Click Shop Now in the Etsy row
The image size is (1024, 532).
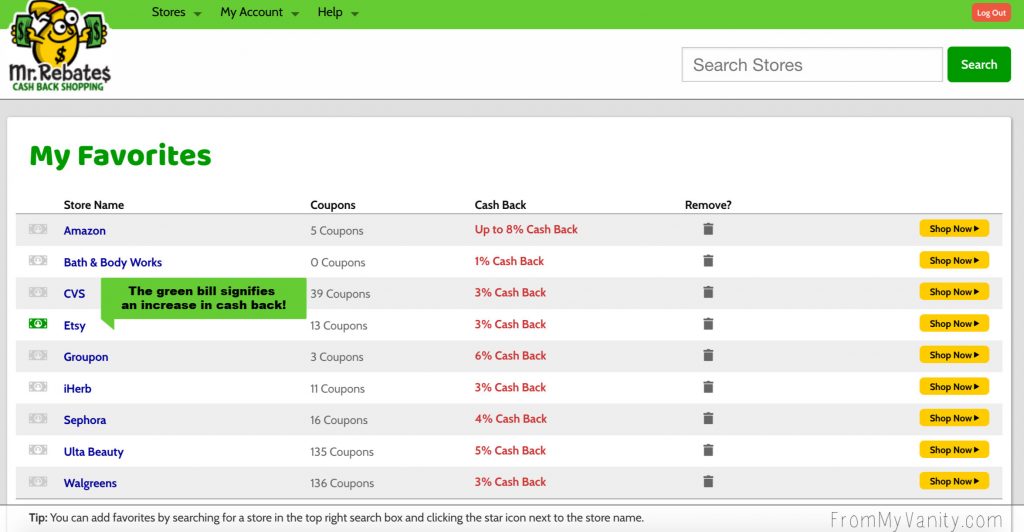click(x=953, y=323)
